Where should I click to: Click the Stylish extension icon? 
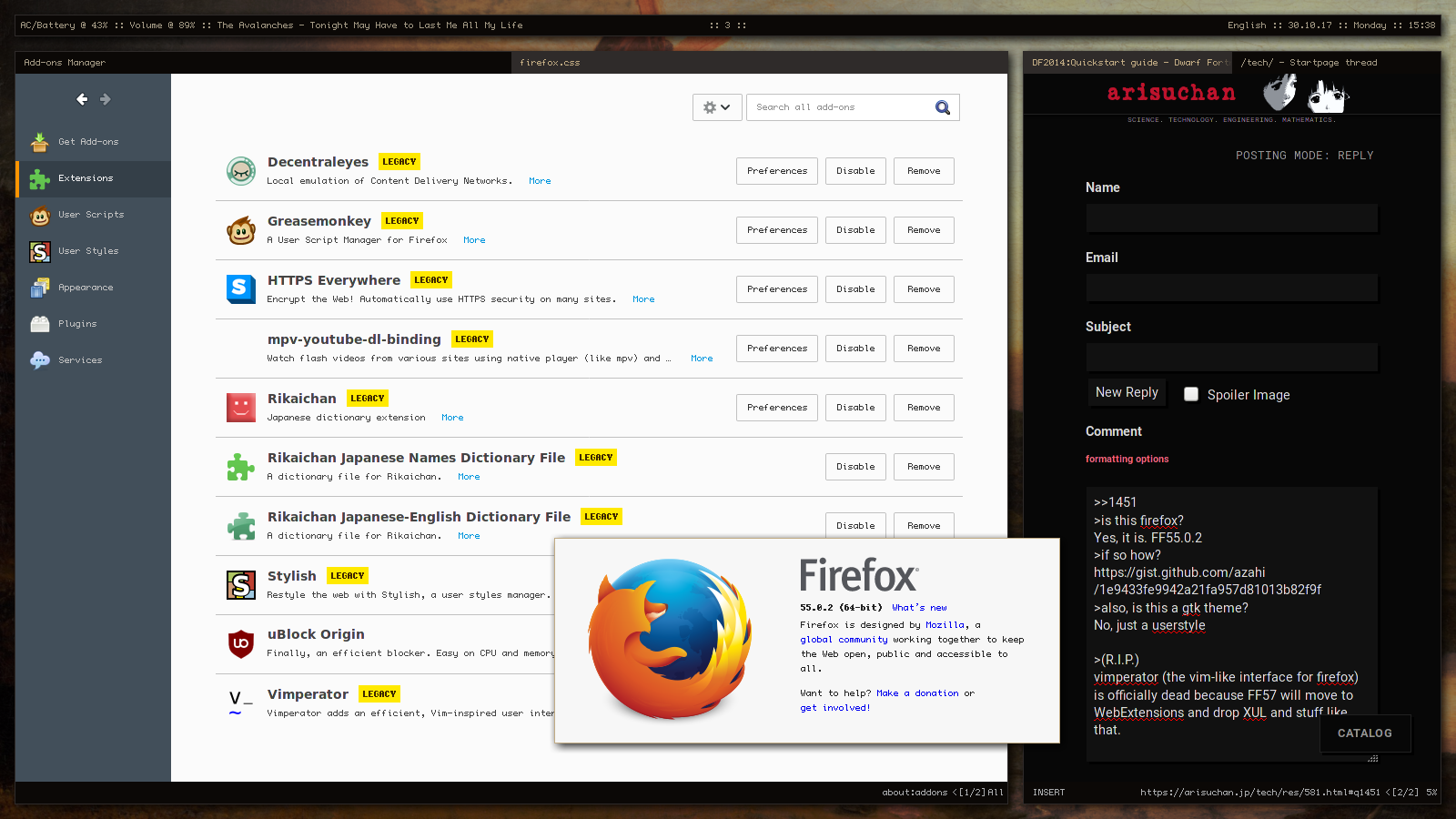(x=241, y=585)
